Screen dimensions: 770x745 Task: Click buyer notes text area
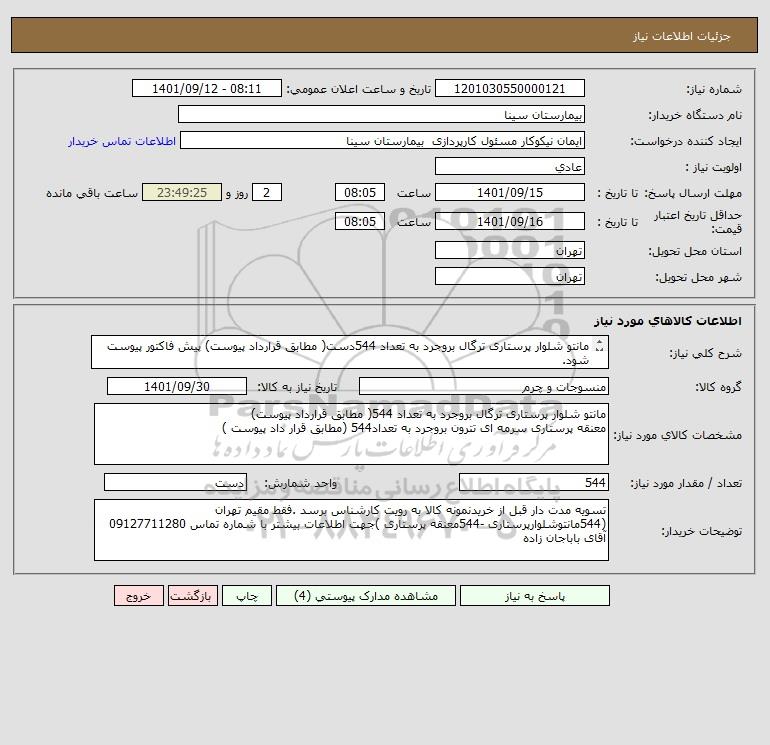coord(351,530)
